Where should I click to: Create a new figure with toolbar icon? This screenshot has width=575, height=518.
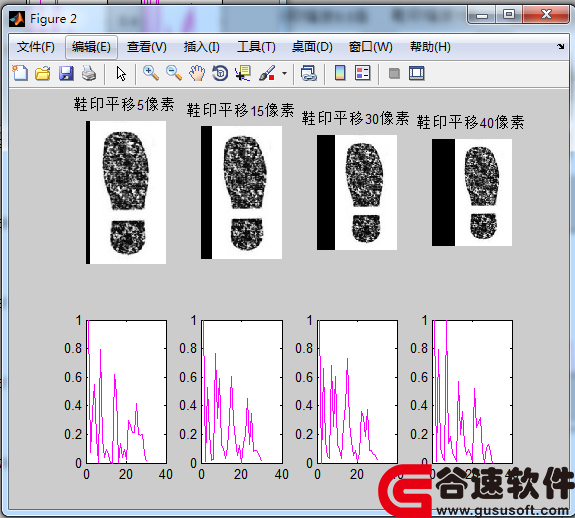pyautogui.click(x=20, y=73)
